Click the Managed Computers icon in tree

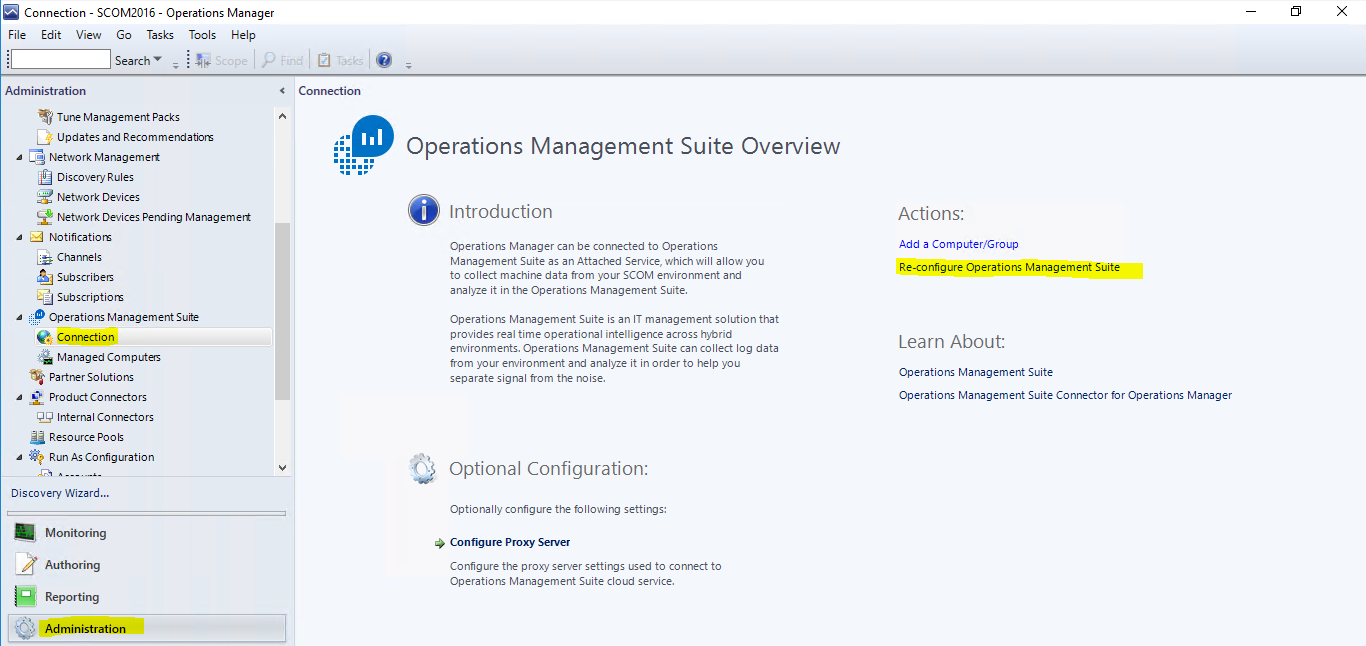coord(45,357)
